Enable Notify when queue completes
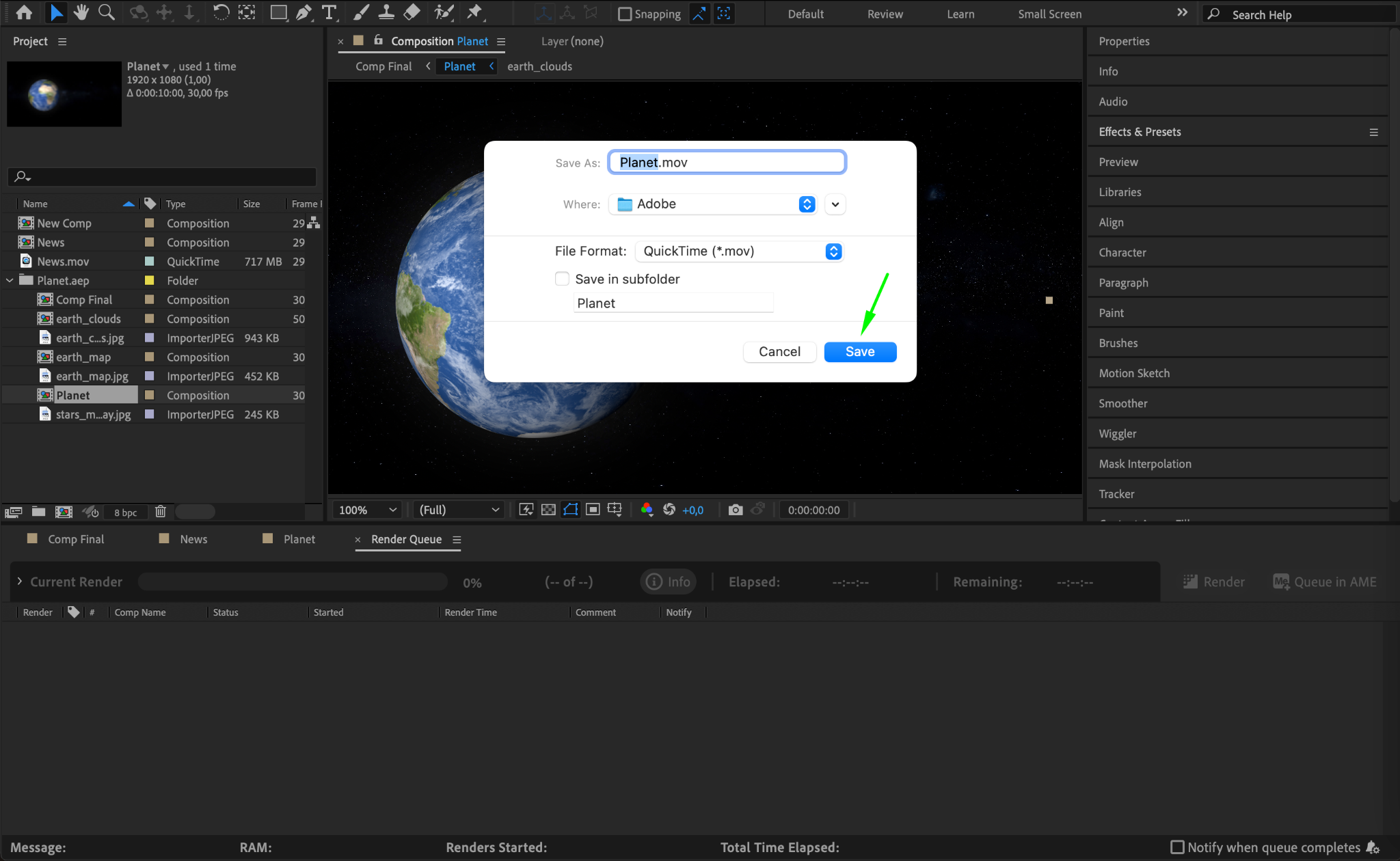Image resolution: width=1400 pixels, height=861 pixels. pyautogui.click(x=1177, y=847)
